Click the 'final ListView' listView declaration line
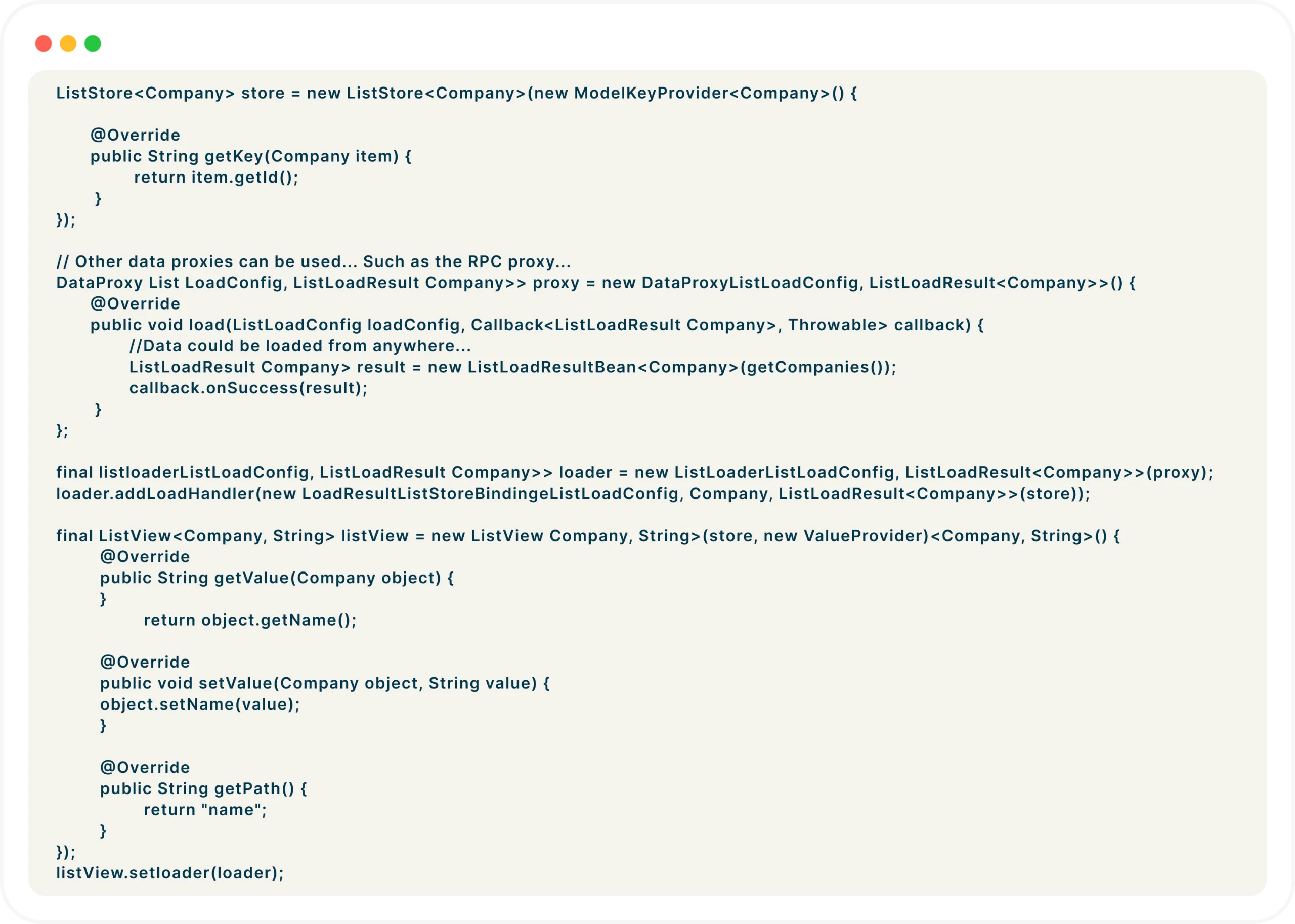Viewport: 1295px width, 924px height. click(587, 536)
